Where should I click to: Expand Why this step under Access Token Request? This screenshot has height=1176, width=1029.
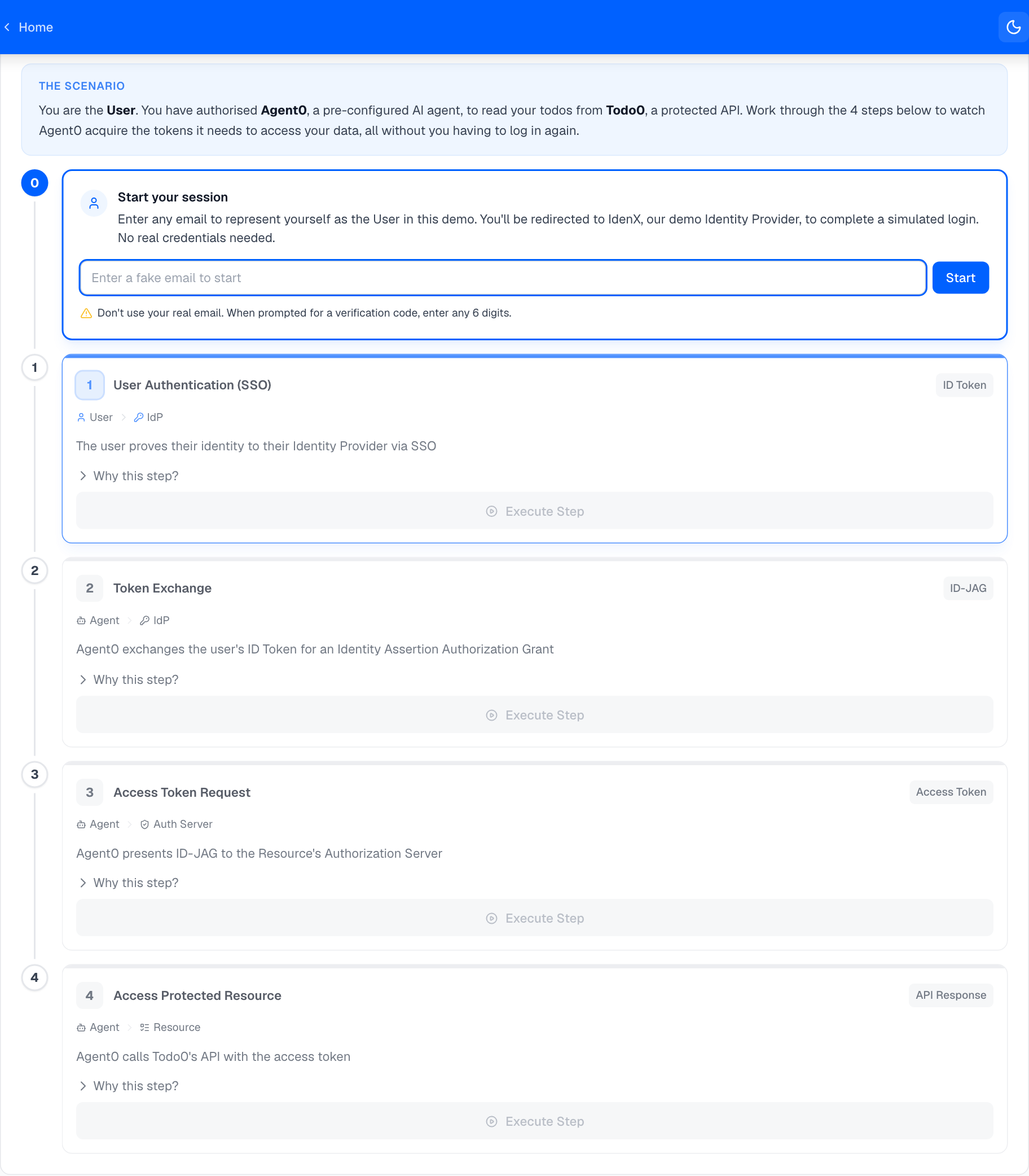[x=129, y=883]
